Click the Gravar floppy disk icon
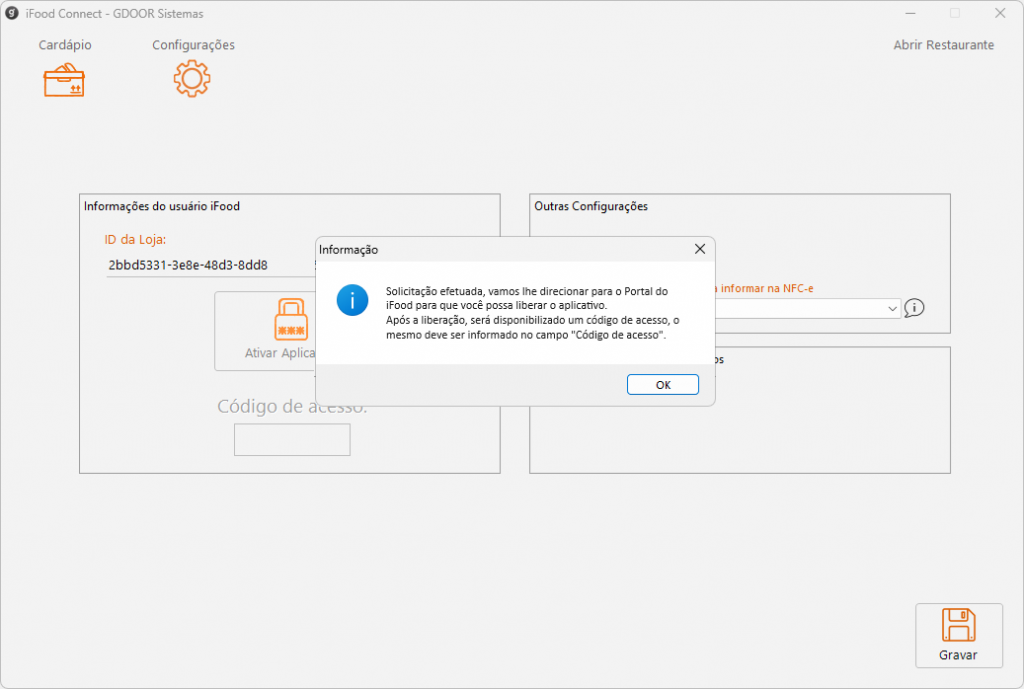The image size is (1024, 689). pyautogui.click(x=958, y=625)
